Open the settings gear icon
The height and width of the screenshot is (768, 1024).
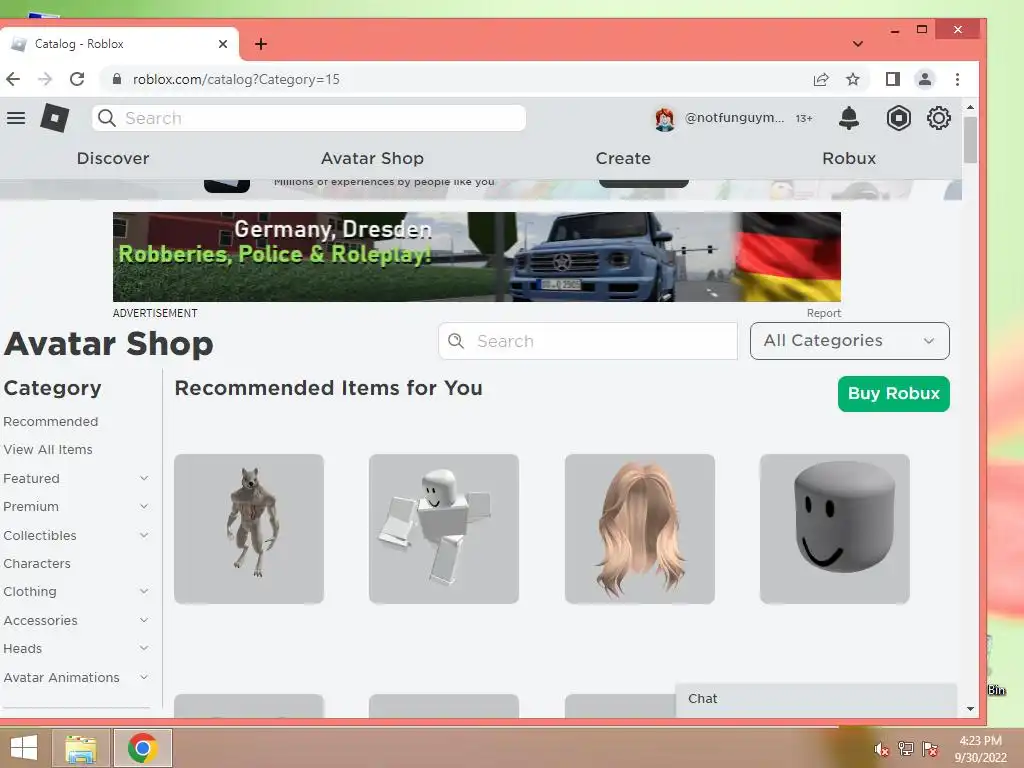(938, 118)
